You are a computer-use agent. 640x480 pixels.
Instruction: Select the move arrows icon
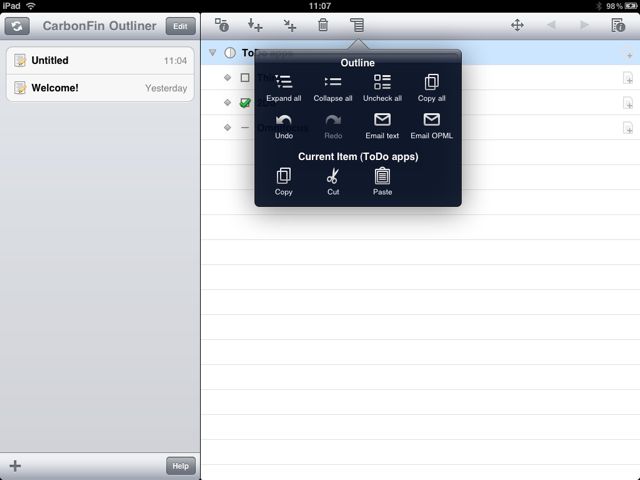click(517, 25)
